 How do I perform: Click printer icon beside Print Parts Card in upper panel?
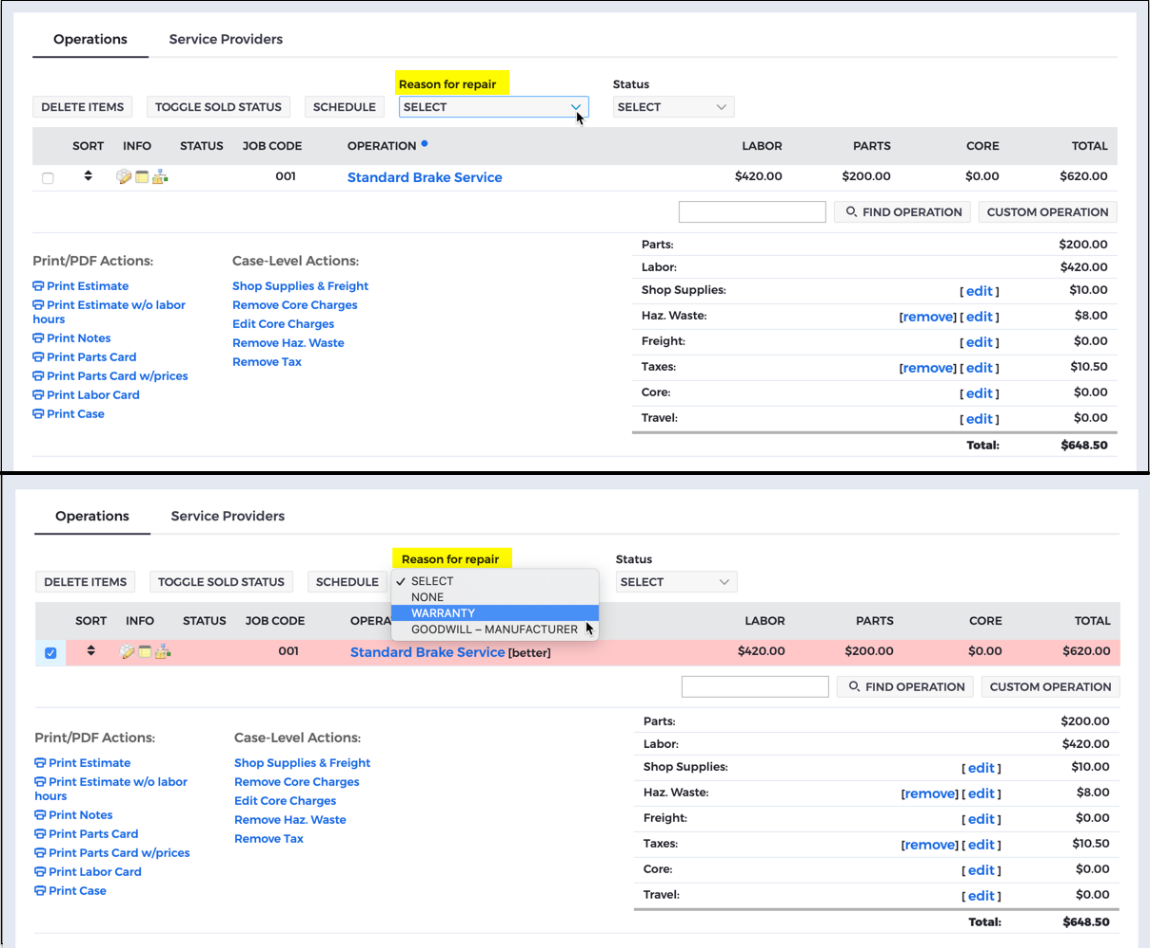tap(38, 357)
